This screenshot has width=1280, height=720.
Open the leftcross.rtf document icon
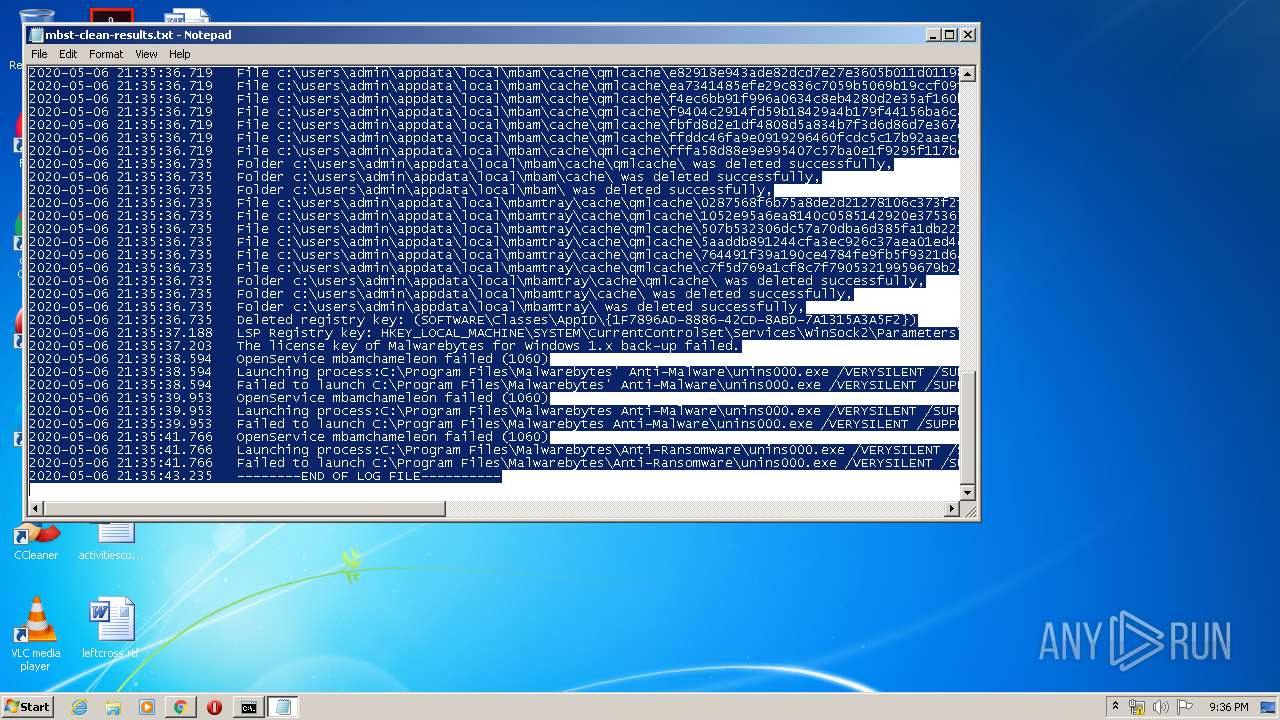coord(110,628)
